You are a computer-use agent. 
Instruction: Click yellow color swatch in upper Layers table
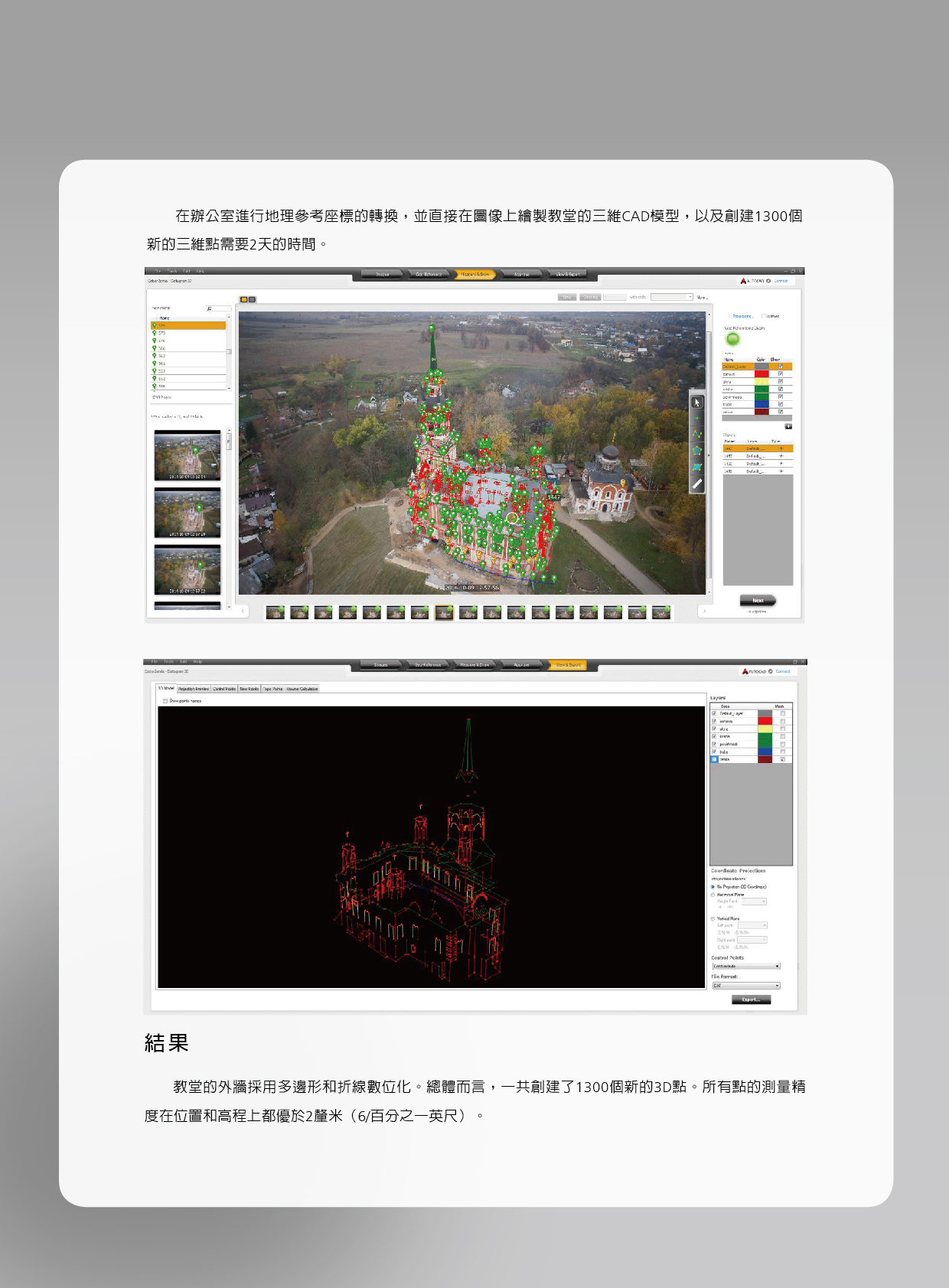(761, 382)
